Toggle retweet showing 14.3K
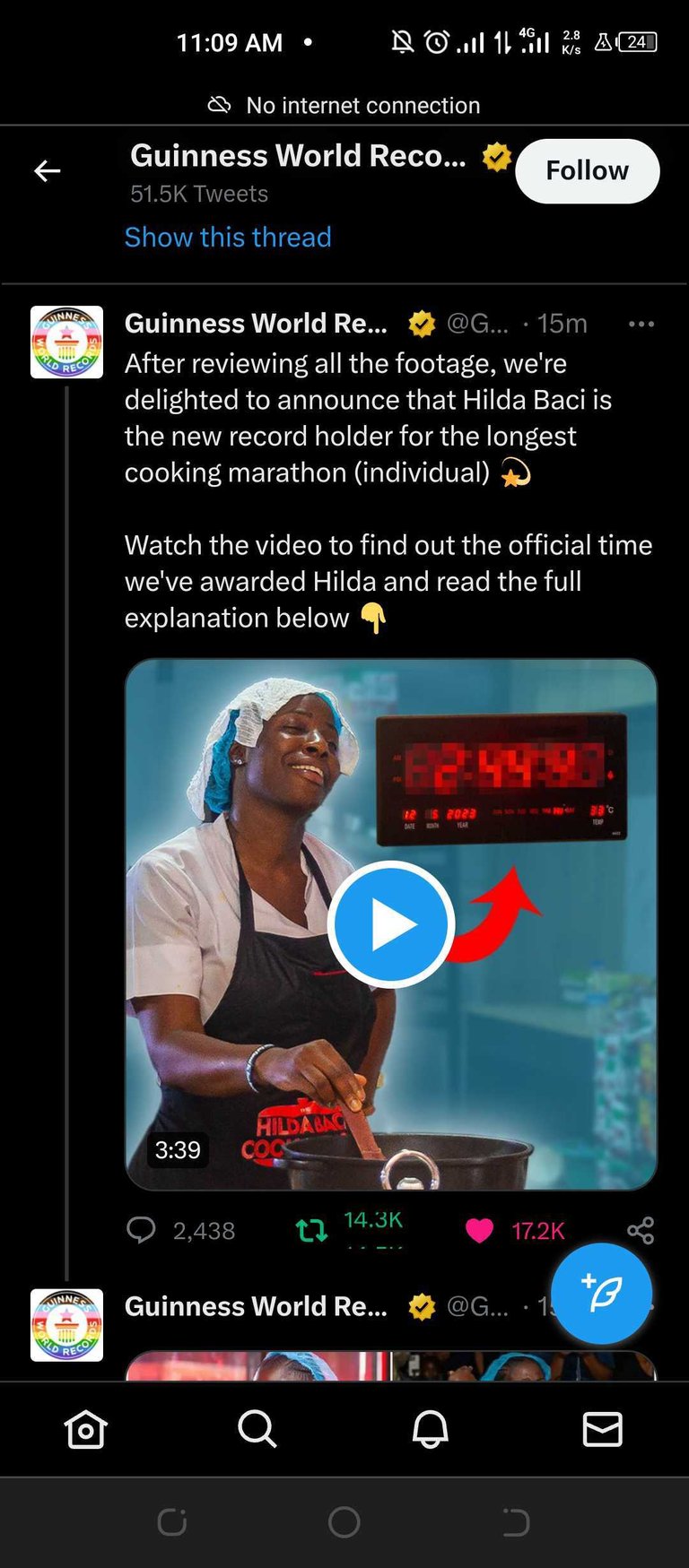Screen dimensions: 689x1568 click(312, 1230)
